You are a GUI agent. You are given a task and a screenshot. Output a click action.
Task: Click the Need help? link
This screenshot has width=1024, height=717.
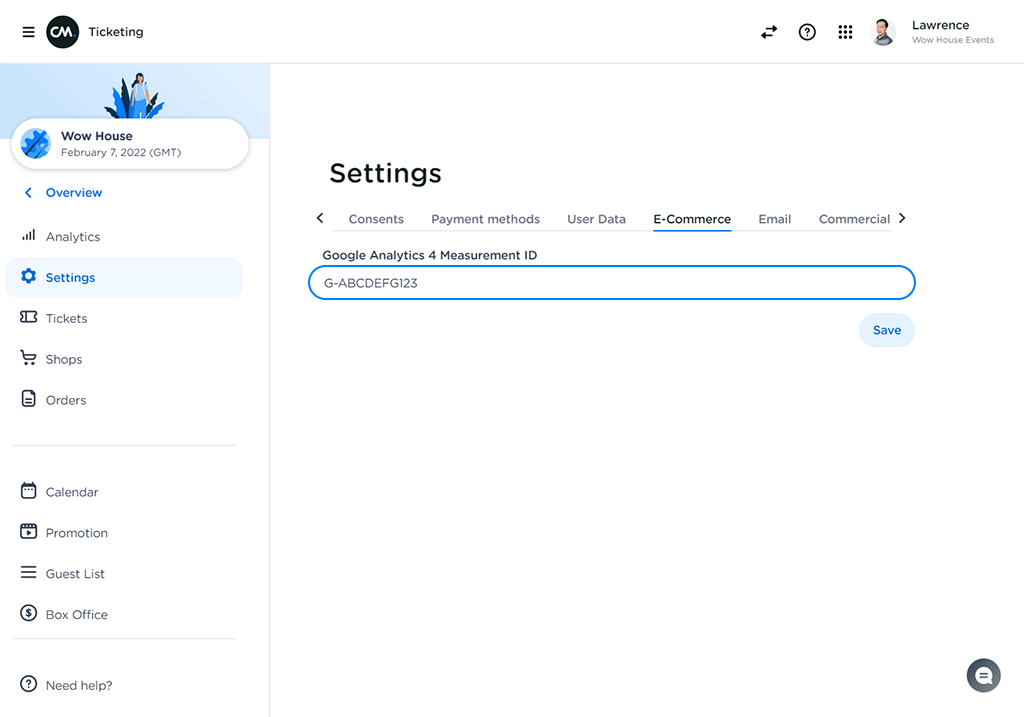pos(78,685)
